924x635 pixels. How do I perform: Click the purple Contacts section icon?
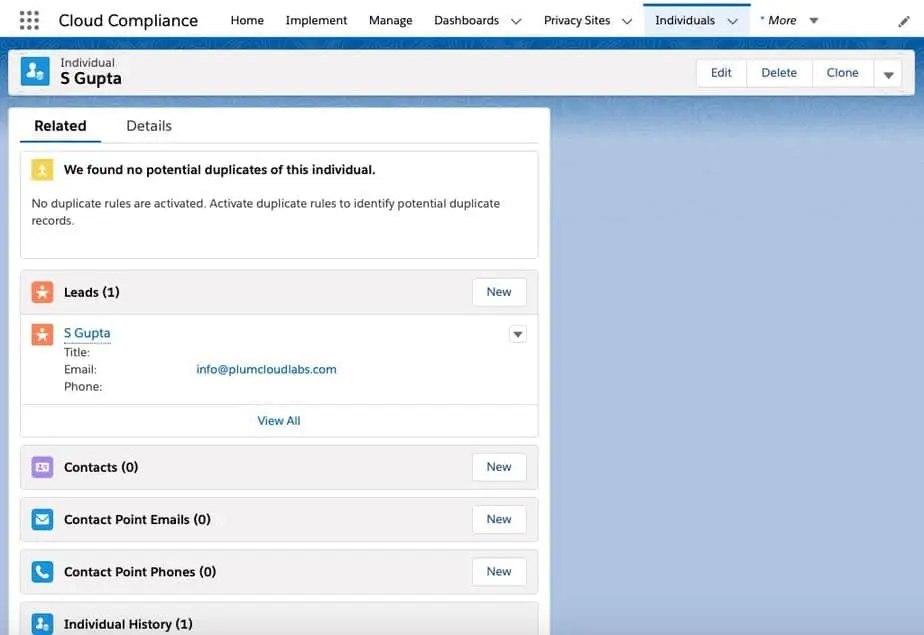(42, 467)
